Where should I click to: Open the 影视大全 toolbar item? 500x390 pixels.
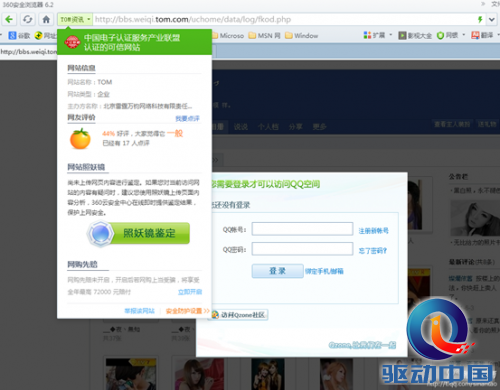(x=415, y=35)
